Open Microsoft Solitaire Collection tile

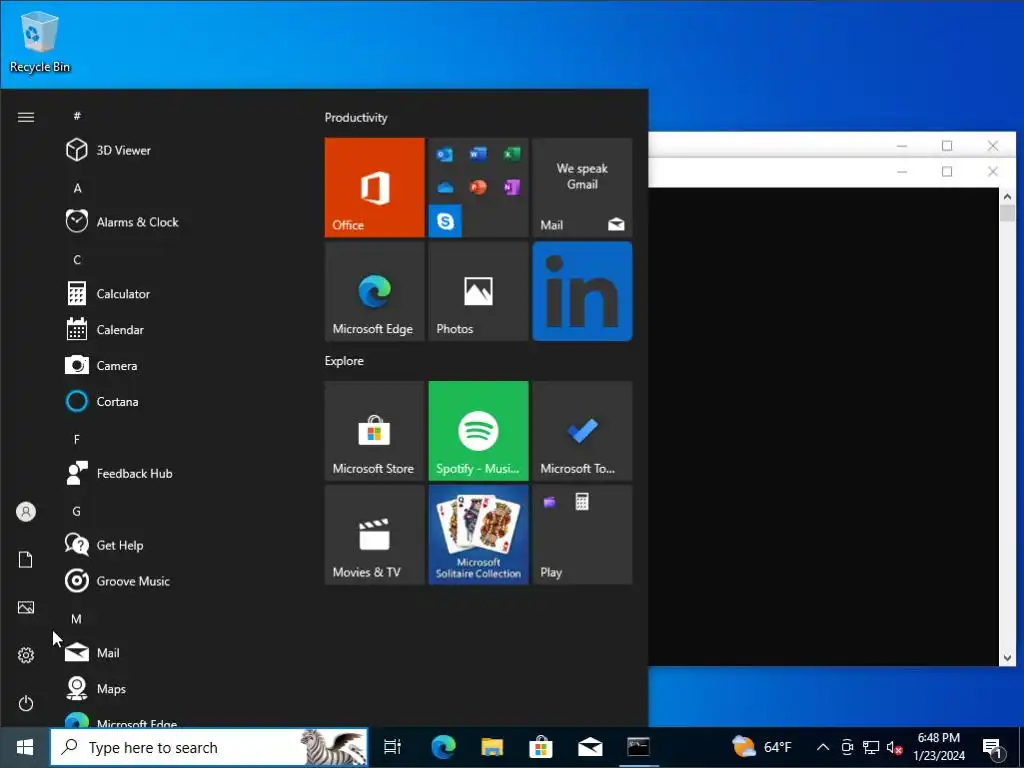pyautogui.click(x=478, y=535)
